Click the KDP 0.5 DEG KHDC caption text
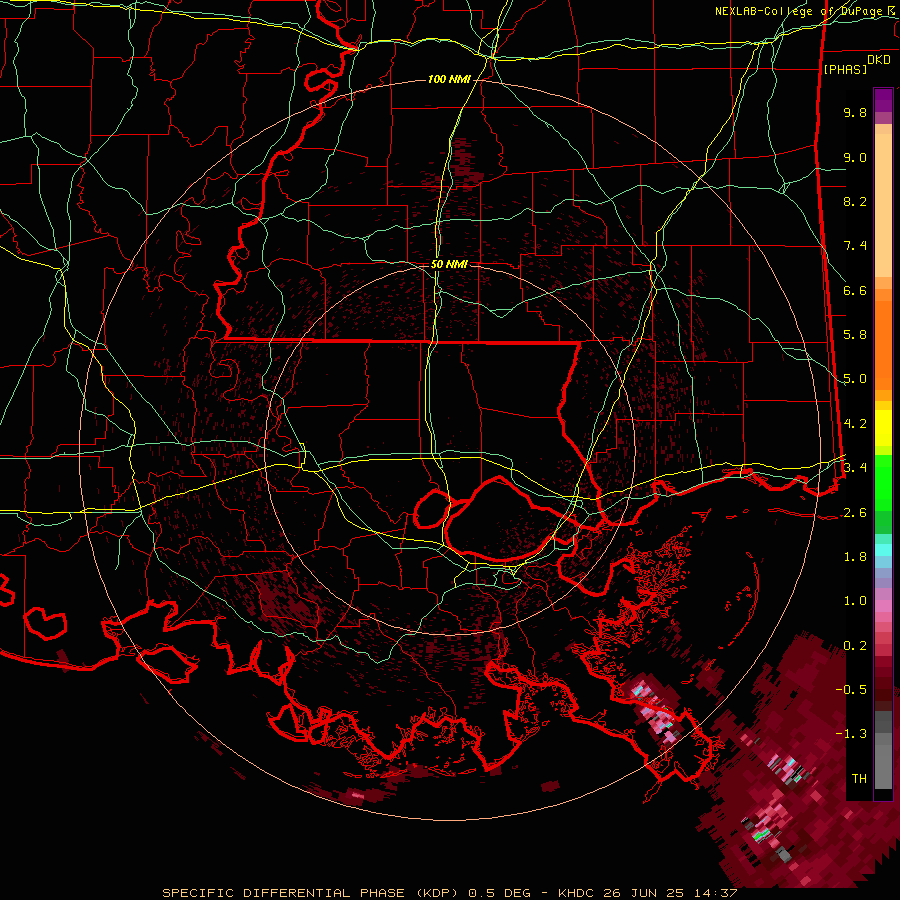 [449, 893]
